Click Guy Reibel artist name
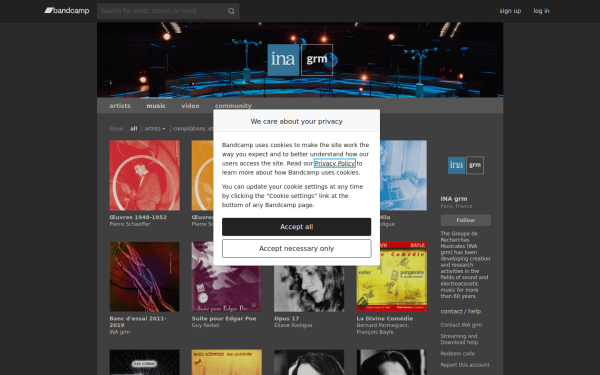Viewport: 600px width, 375px height. click(205, 325)
